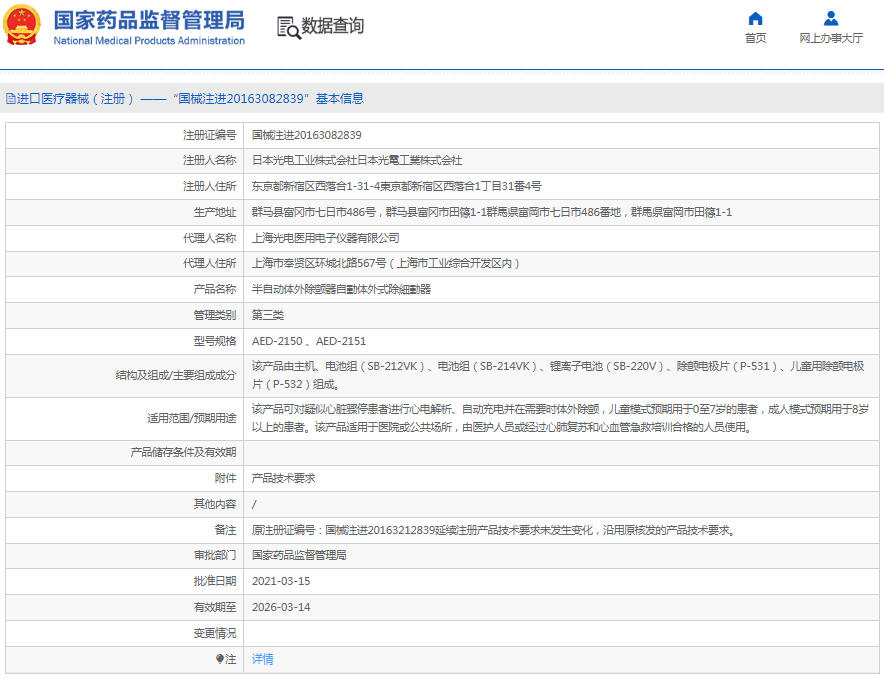This screenshot has height=679, width=884.
Task: Click 国家药品监督管理局 in 审批部门 row
Action: pos(298,555)
